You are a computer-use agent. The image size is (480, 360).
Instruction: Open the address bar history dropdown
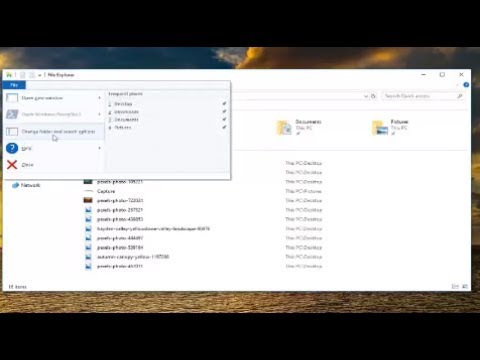click(x=366, y=96)
